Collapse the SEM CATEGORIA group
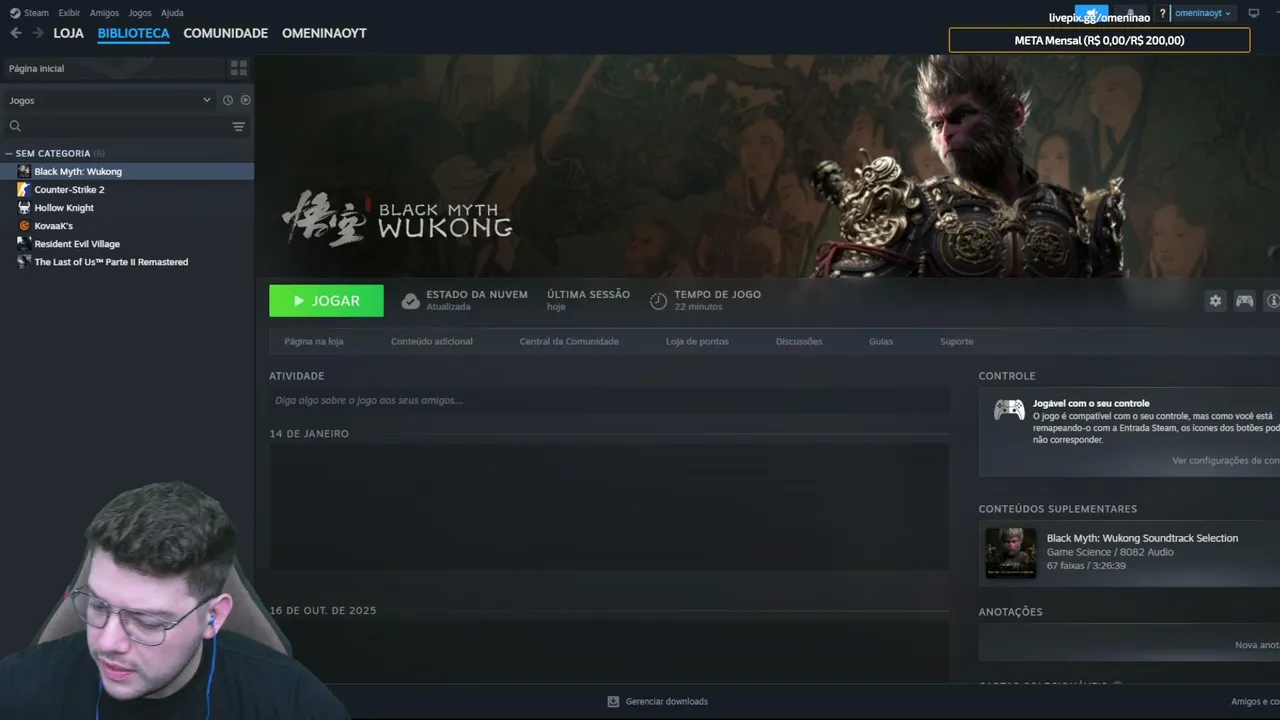The height and width of the screenshot is (720, 1280). (9, 154)
